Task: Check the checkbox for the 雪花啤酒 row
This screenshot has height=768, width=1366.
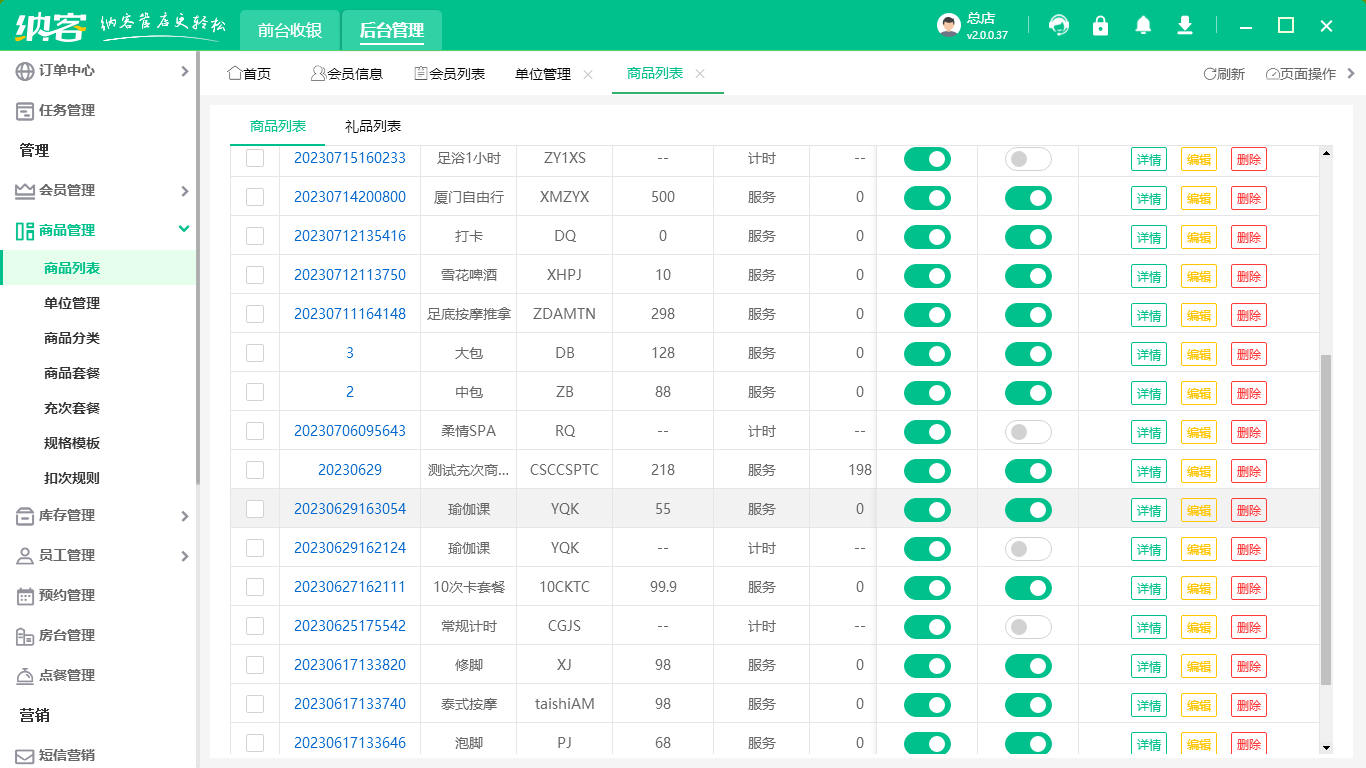Action: click(x=254, y=275)
